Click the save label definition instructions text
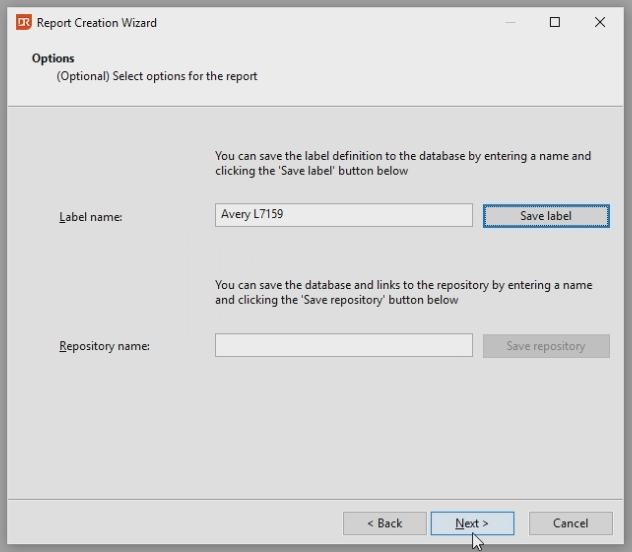The width and height of the screenshot is (632, 552). 402,163
